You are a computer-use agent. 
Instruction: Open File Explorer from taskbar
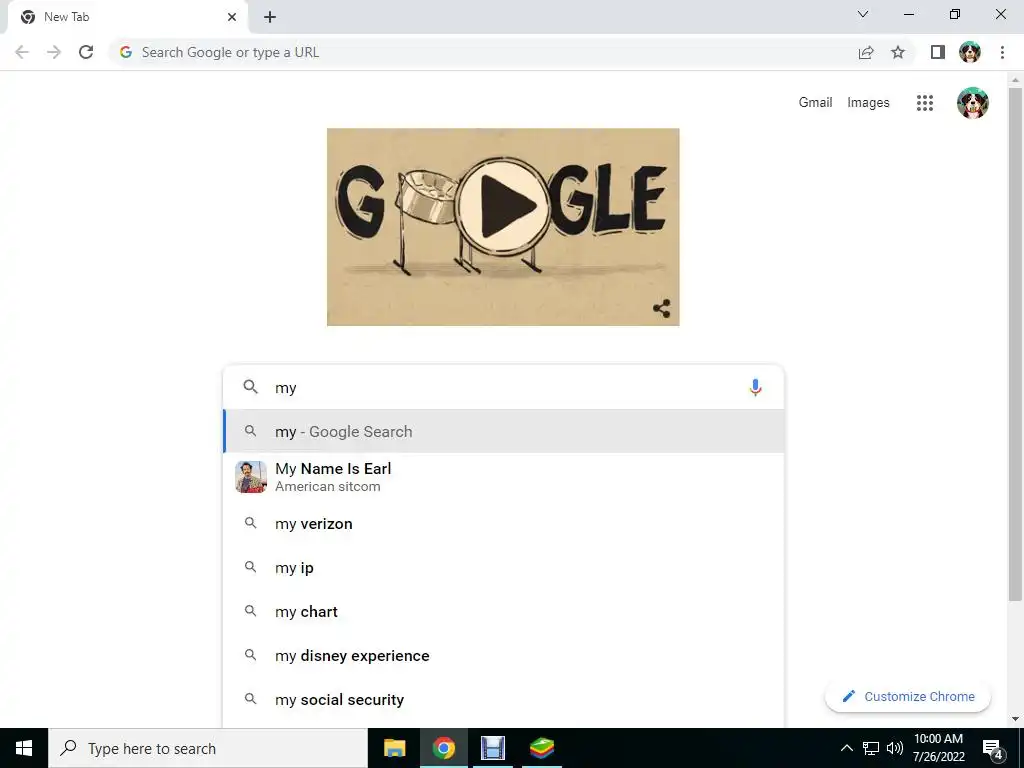394,748
